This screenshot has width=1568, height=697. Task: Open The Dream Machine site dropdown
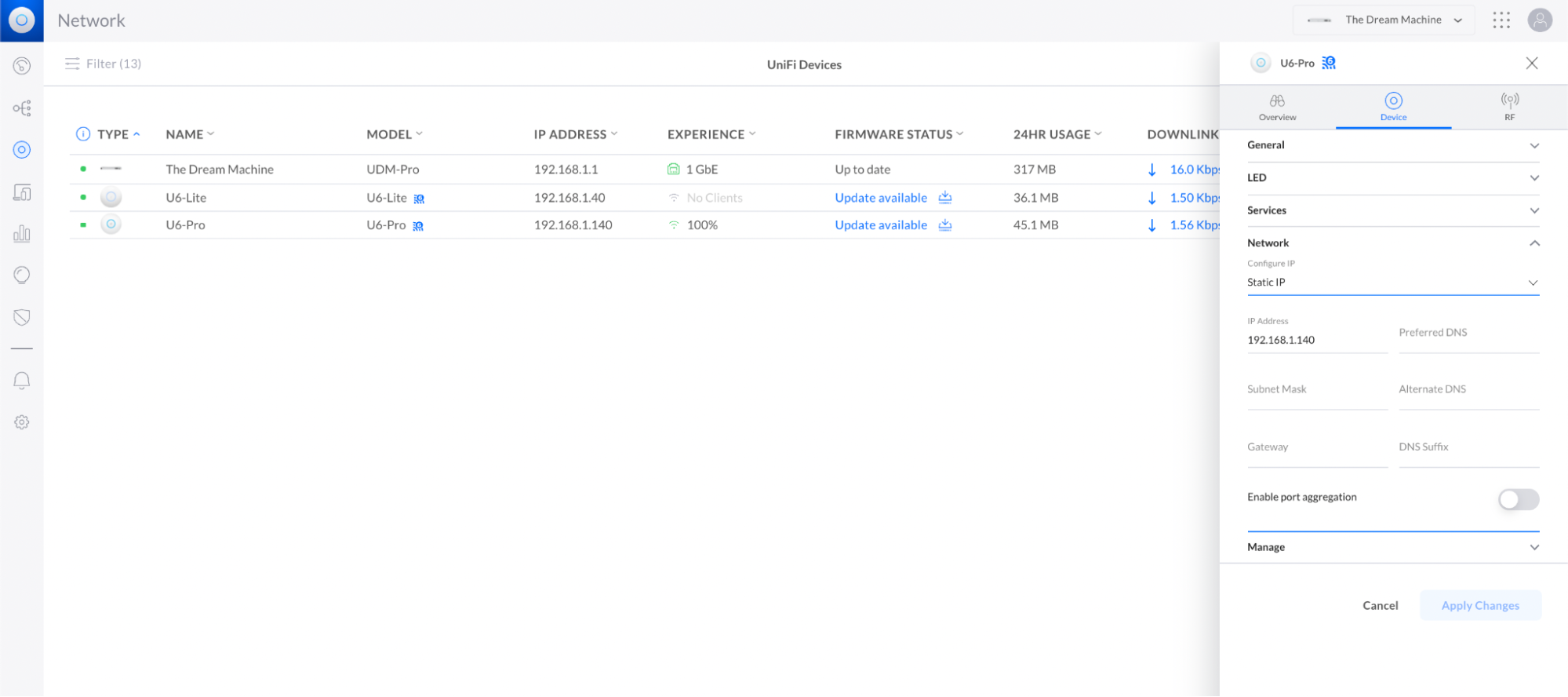(1384, 20)
